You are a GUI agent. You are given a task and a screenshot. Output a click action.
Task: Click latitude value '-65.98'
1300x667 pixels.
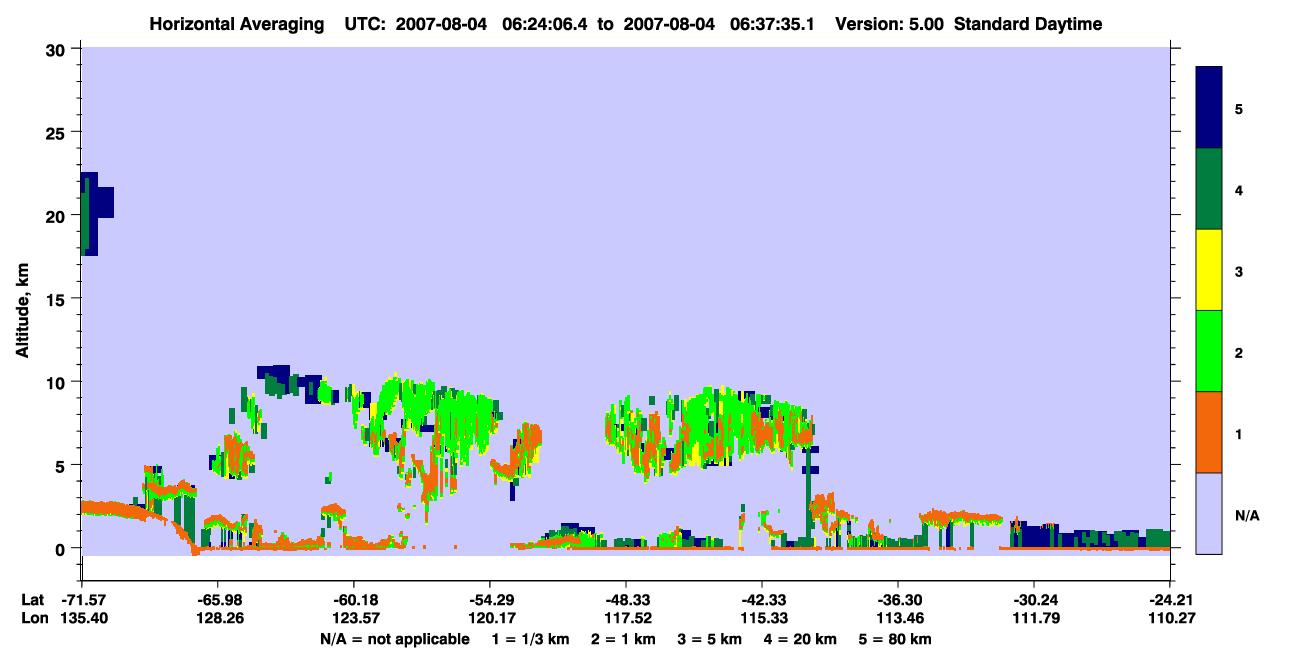click(217, 600)
